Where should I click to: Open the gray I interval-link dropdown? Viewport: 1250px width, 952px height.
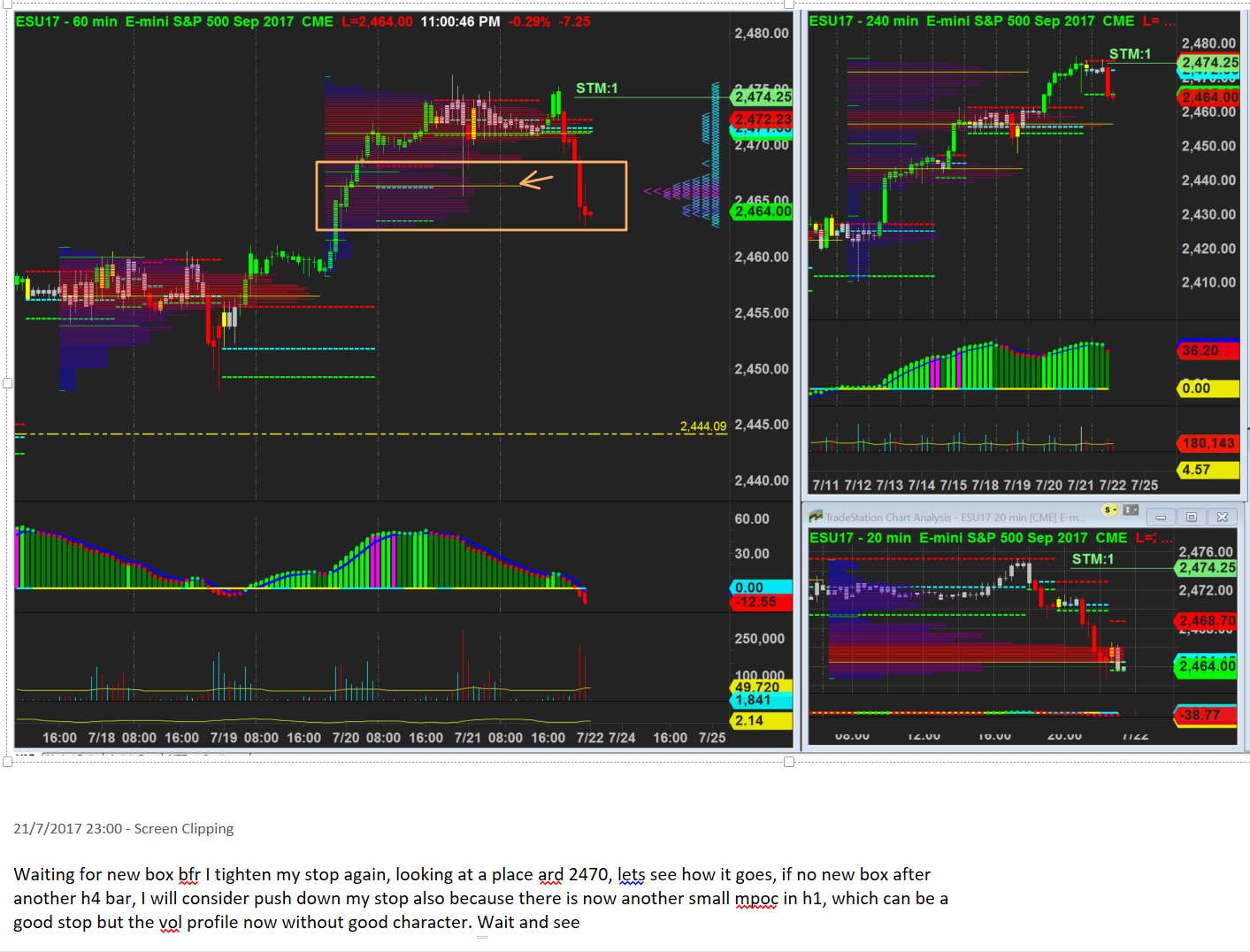point(1131,511)
